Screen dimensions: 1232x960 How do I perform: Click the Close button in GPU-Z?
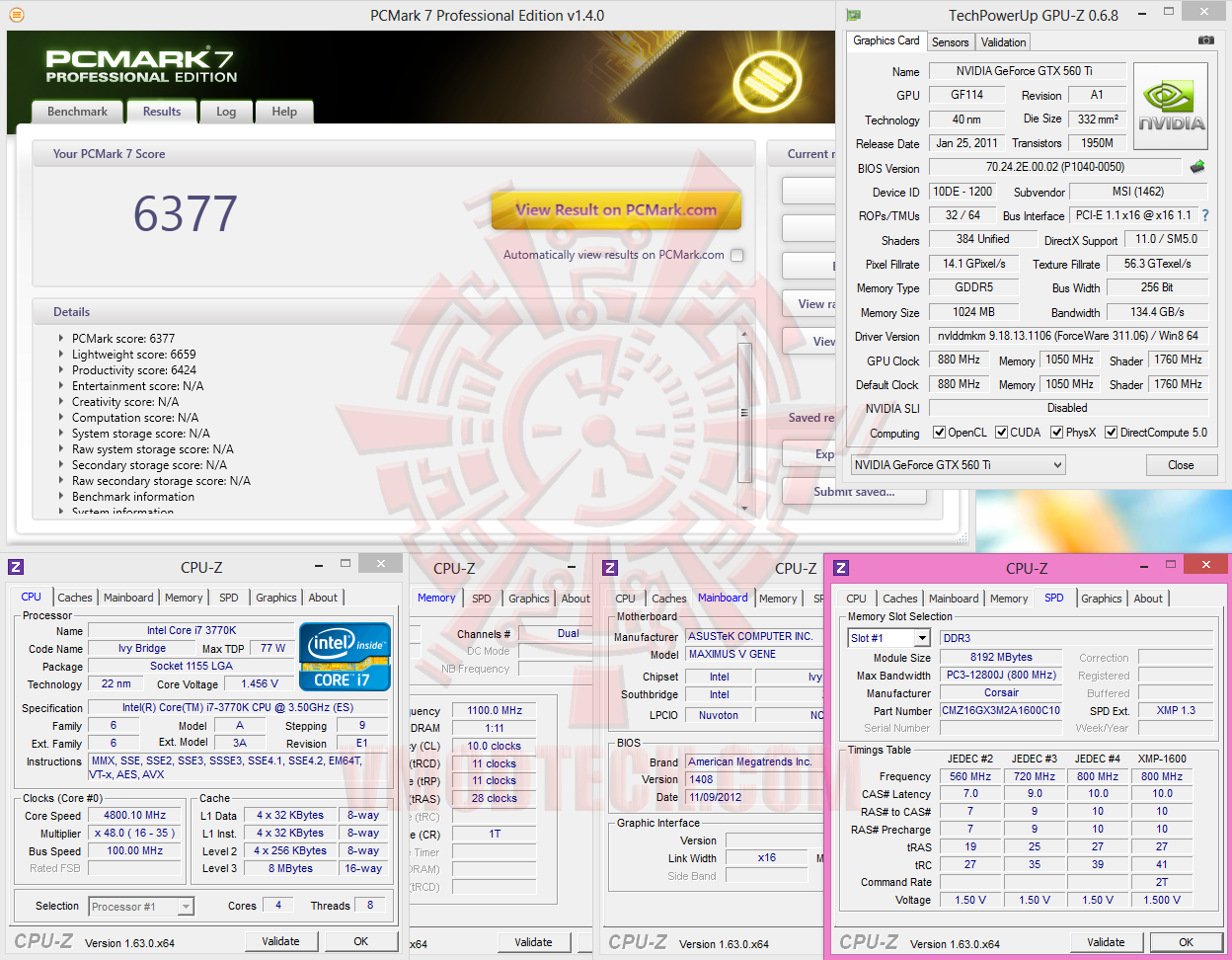tap(1181, 465)
